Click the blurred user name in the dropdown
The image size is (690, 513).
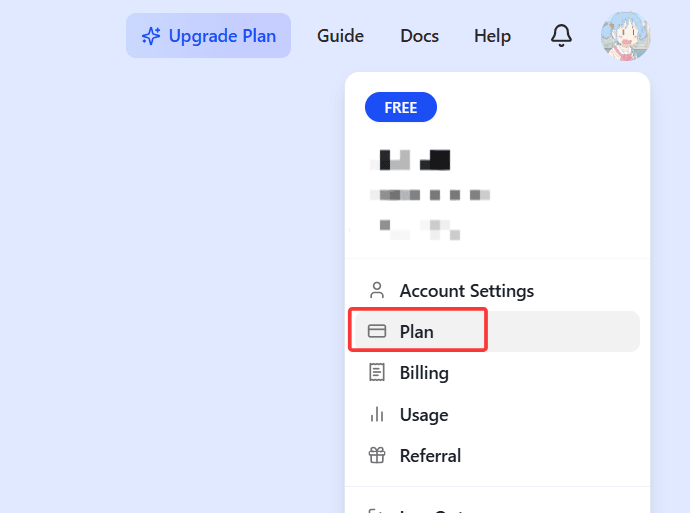(x=411, y=160)
